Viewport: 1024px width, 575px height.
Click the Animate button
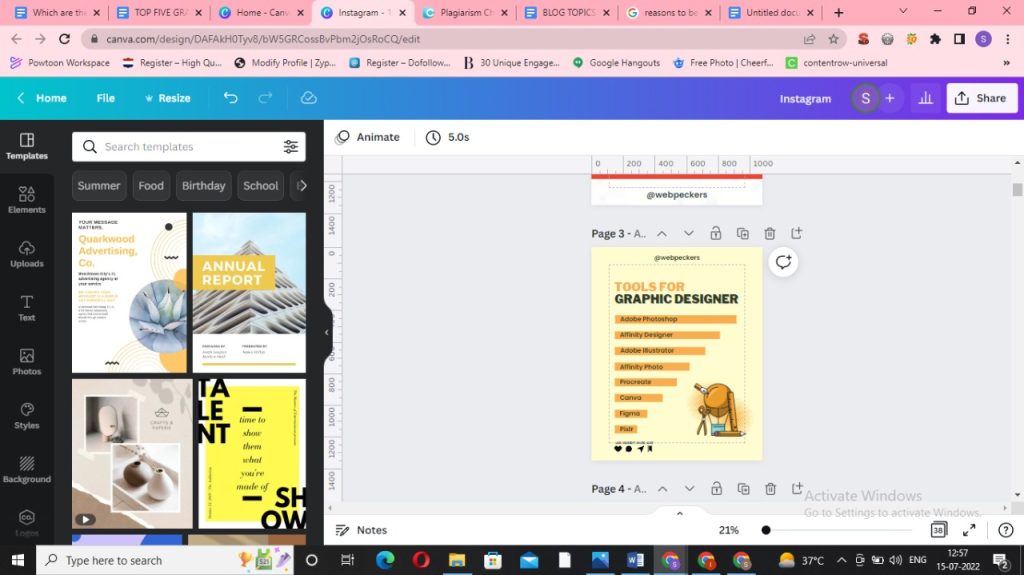coord(368,137)
